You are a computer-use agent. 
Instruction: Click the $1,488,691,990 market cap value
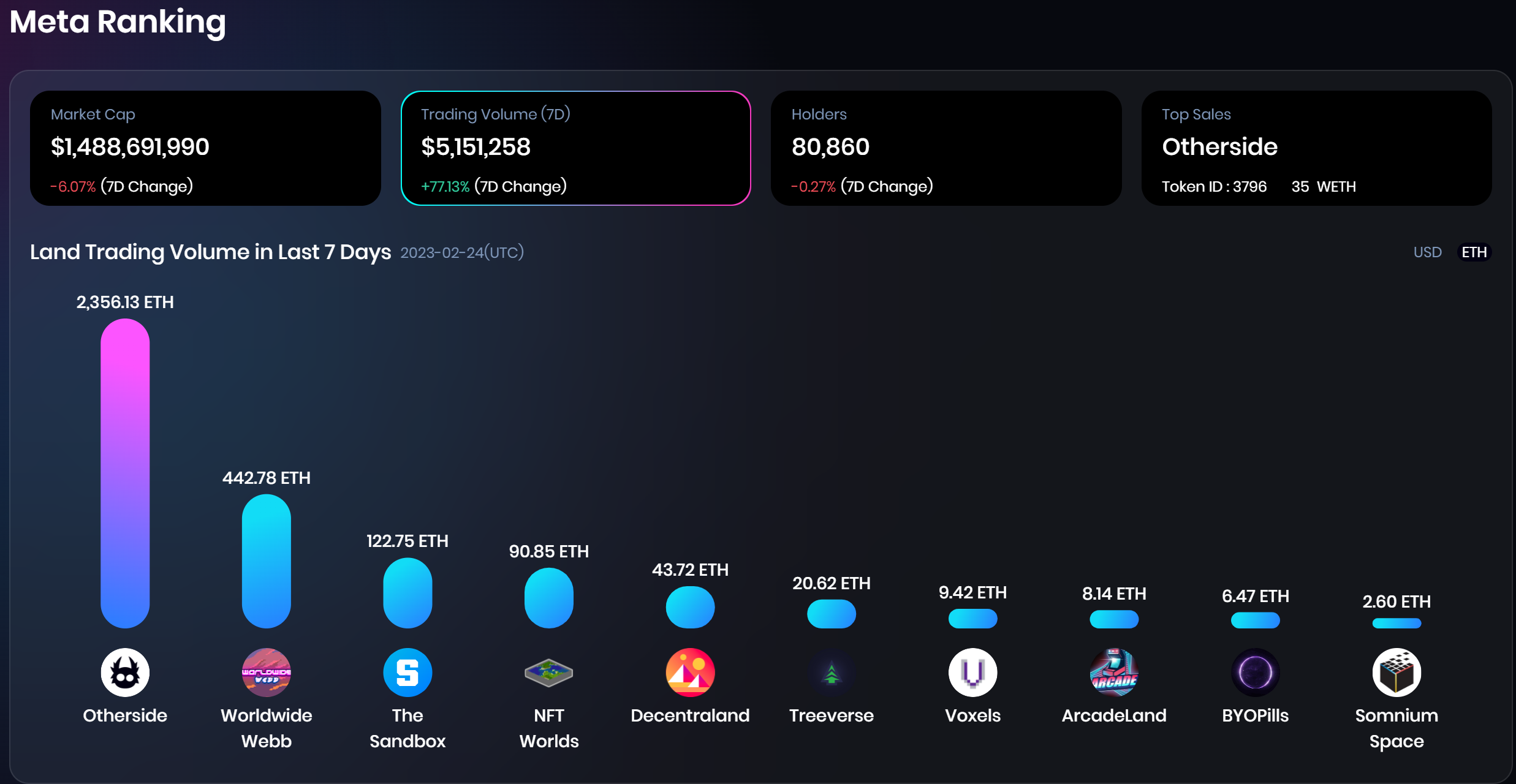pos(130,147)
